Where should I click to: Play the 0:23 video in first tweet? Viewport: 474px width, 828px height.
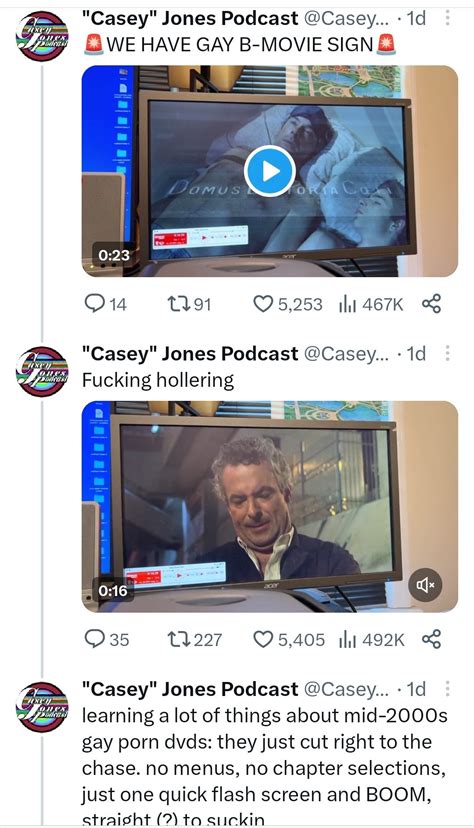pyautogui.click(x=270, y=171)
